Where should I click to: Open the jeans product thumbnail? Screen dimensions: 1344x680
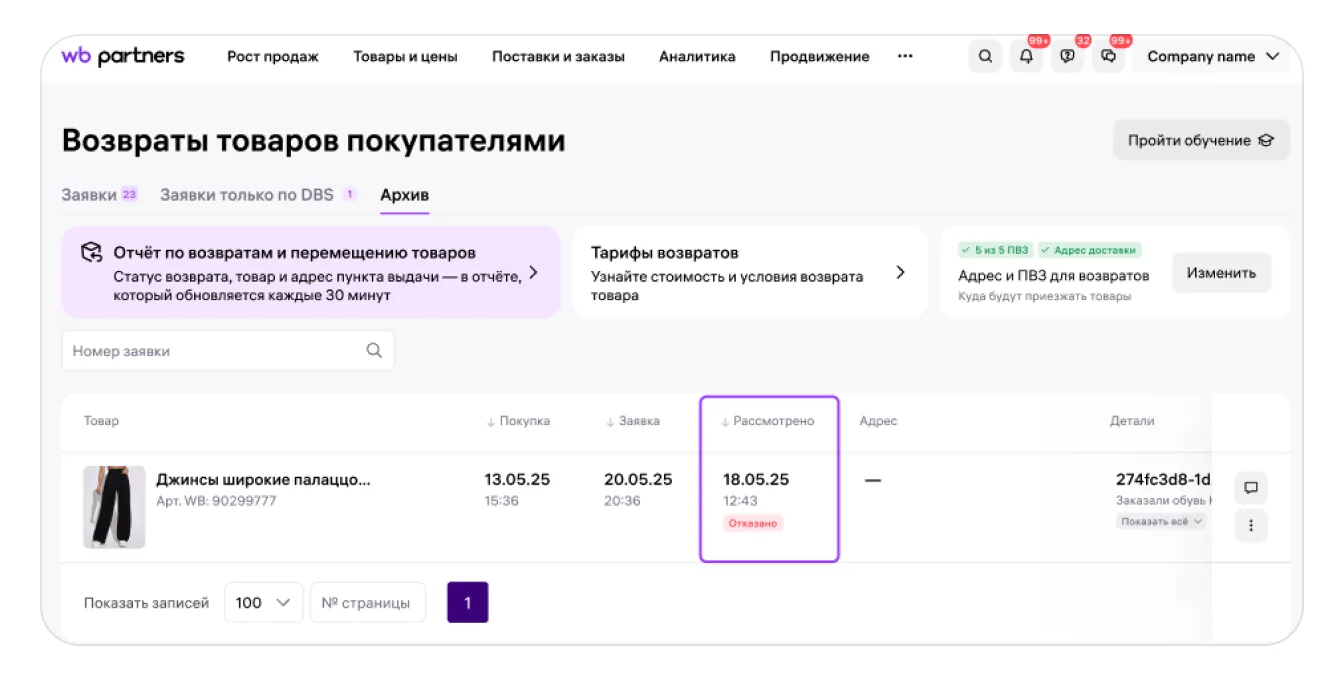[114, 507]
